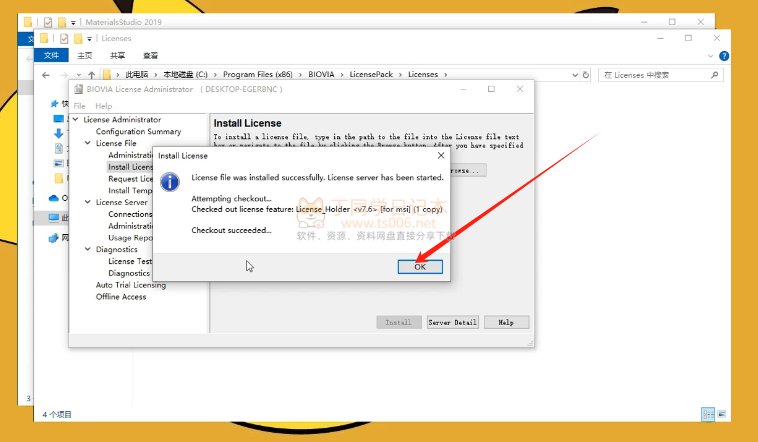Go up one folder level

click(91, 75)
